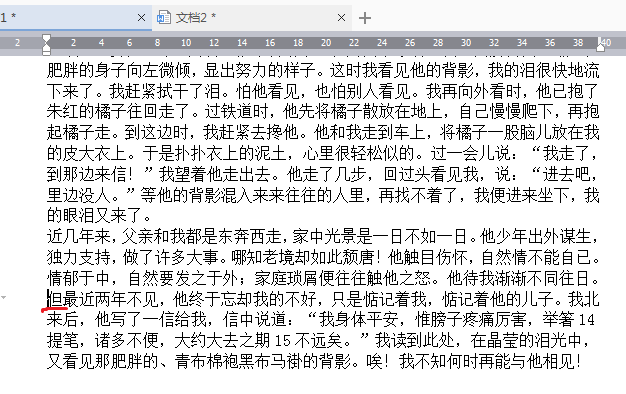626x394 pixels.
Task: Click the text 肥胖的身子向左微倾
Action: pos(119,71)
